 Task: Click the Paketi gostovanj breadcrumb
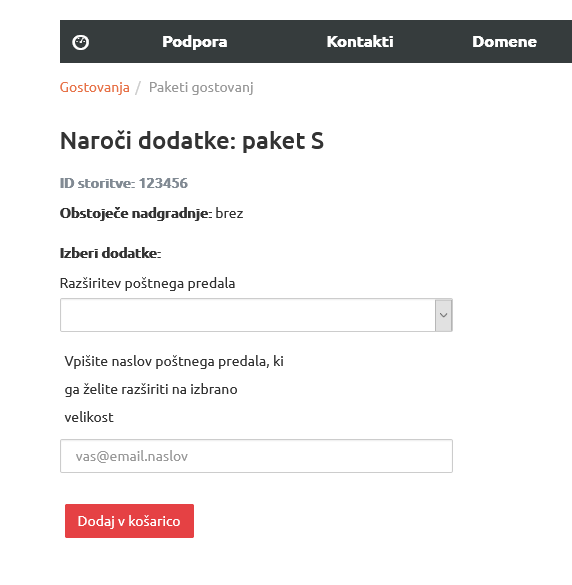[201, 87]
